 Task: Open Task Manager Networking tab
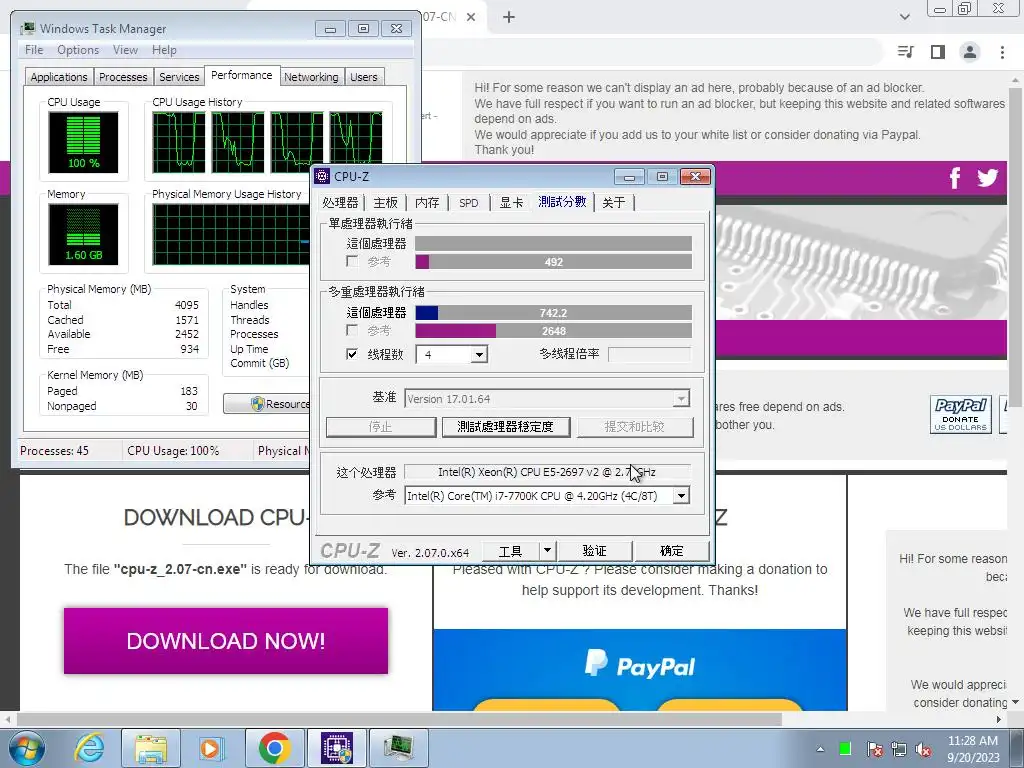tap(311, 77)
